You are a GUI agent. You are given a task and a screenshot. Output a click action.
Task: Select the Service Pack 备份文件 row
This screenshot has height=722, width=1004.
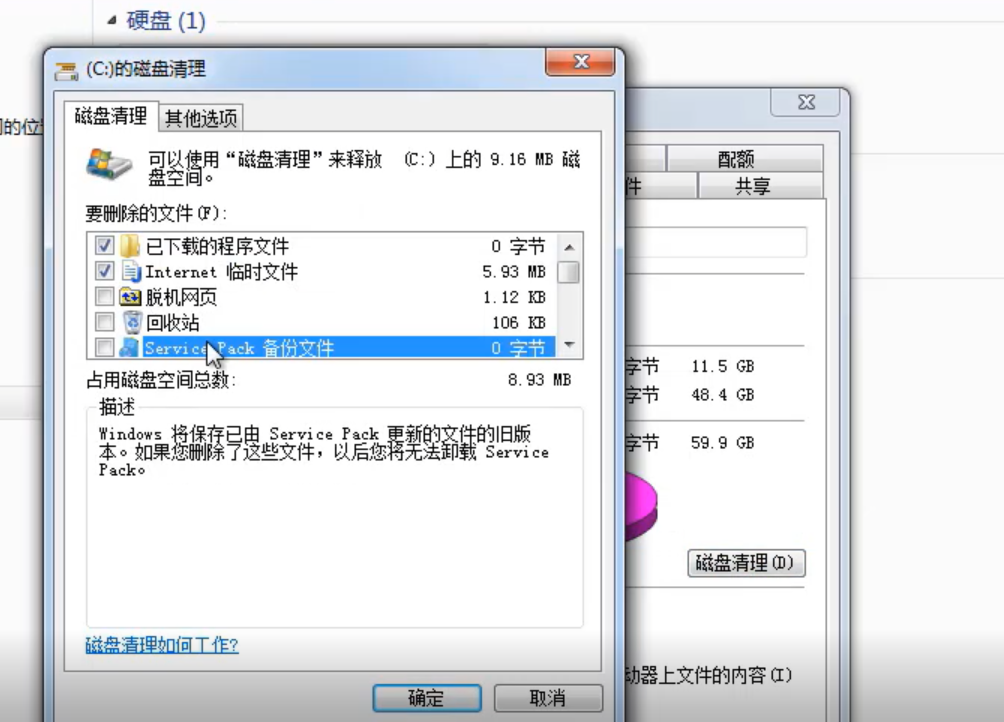coord(321,348)
